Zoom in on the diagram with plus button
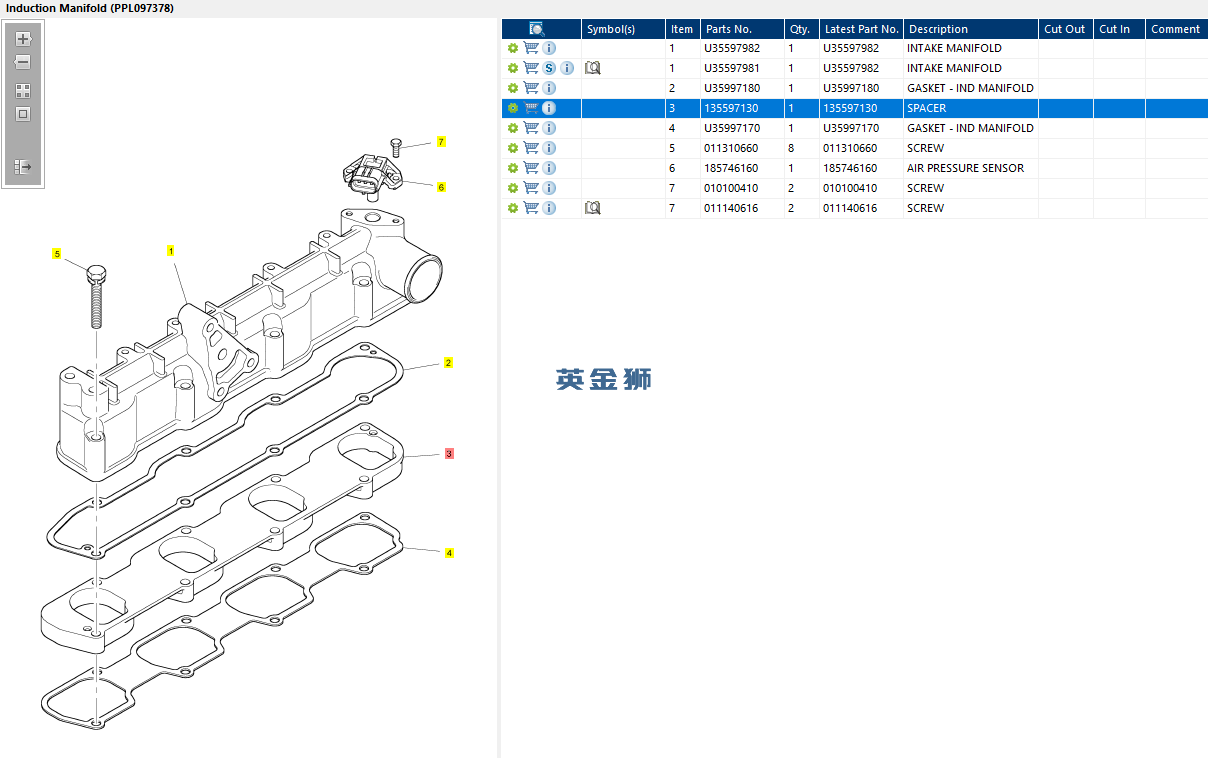The height and width of the screenshot is (758, 1208). [23, 39]
